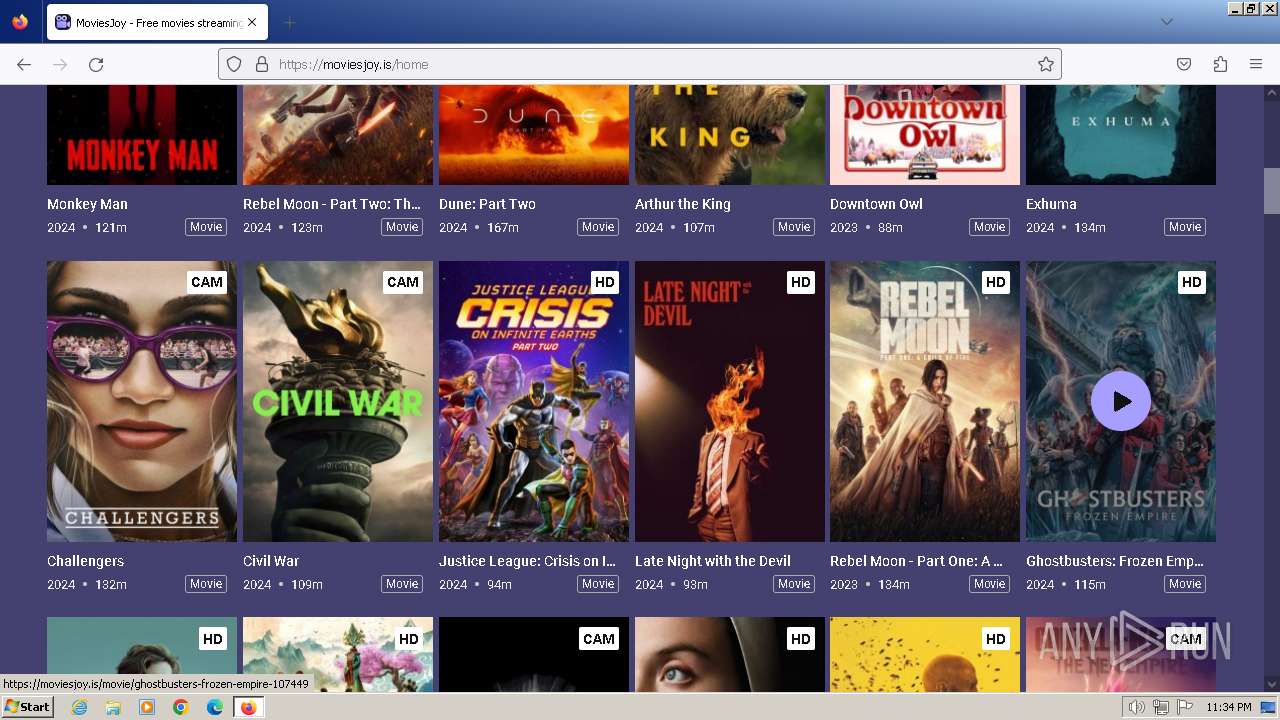The image size is (1280, 720).
Task: Click the network tray icon
Action: [1161, 707]
